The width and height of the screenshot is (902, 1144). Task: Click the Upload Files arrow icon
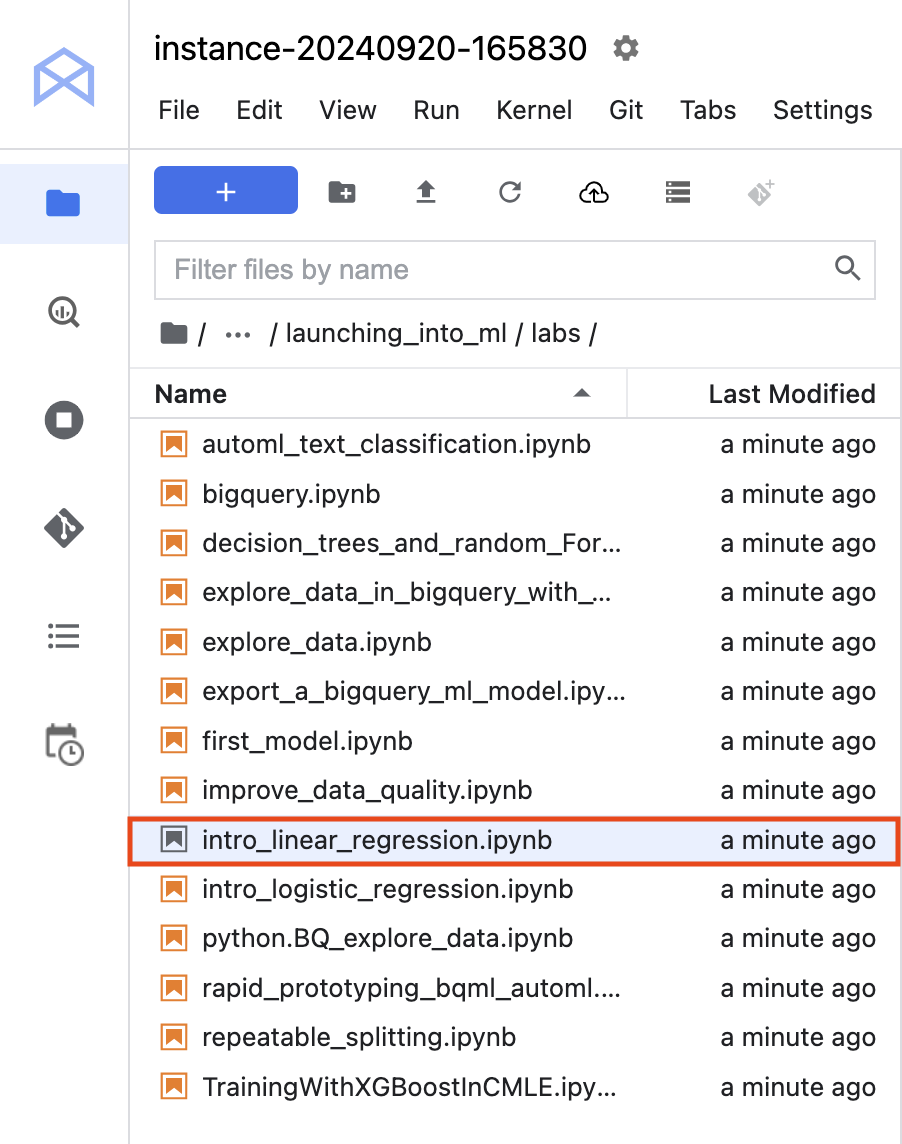click(426, 192)
